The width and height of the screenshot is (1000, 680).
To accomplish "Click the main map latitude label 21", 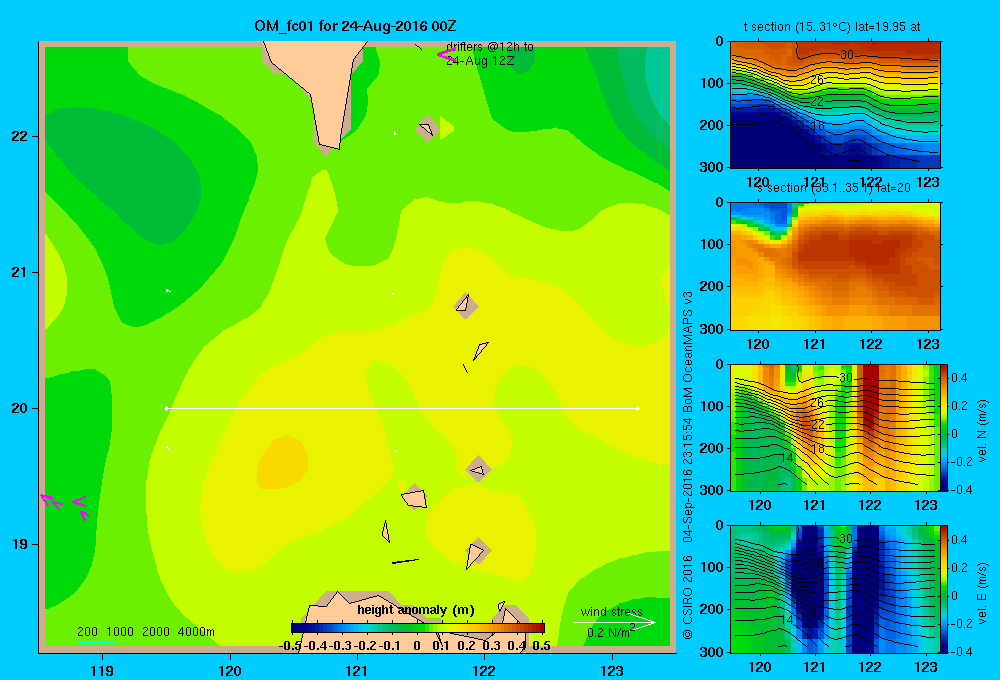I will point(19,272).
